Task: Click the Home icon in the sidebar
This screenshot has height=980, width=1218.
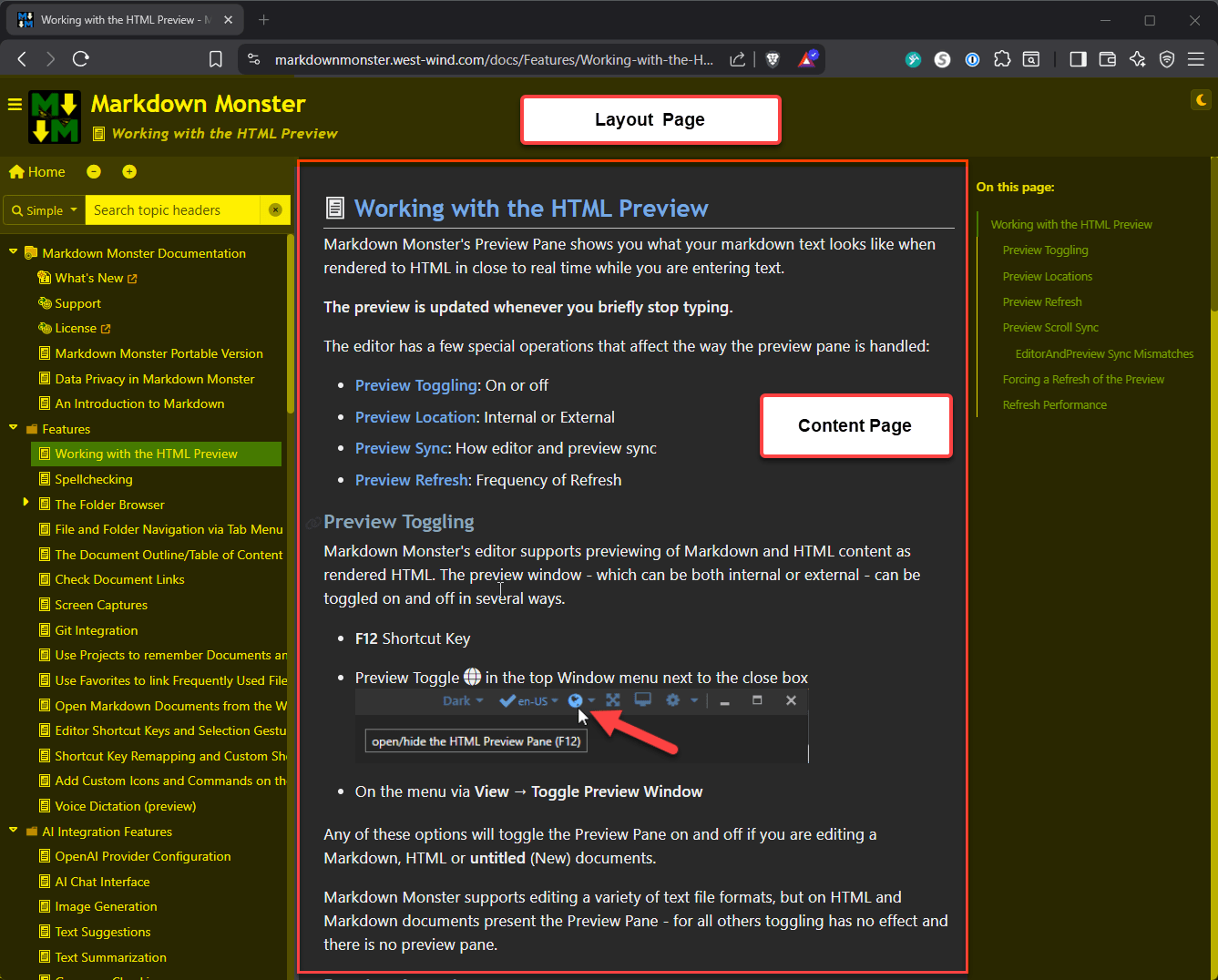Action: click(17, 171)
